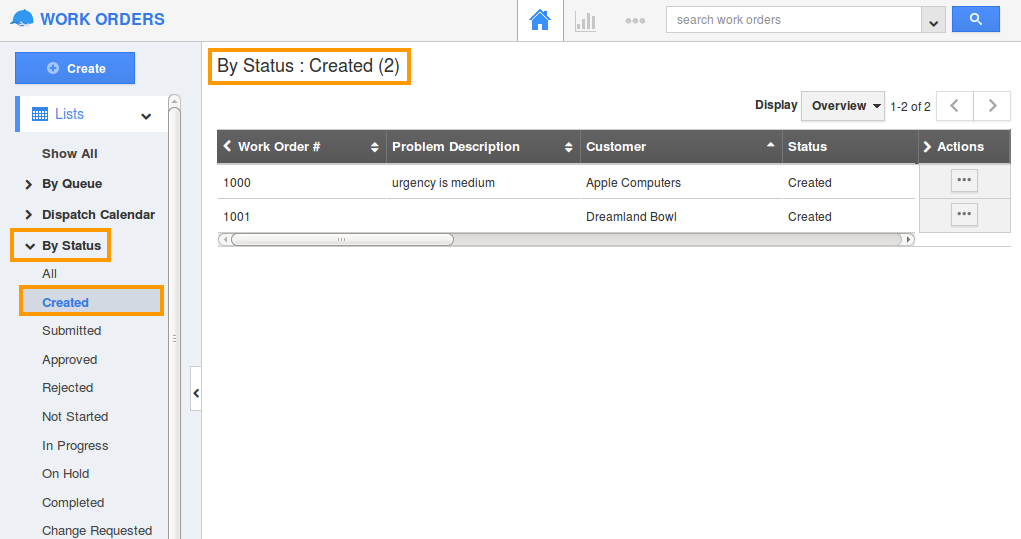Expand the By Queue tree item
The width and height of the screenshot is (1021, 539).
click(28, 184)
